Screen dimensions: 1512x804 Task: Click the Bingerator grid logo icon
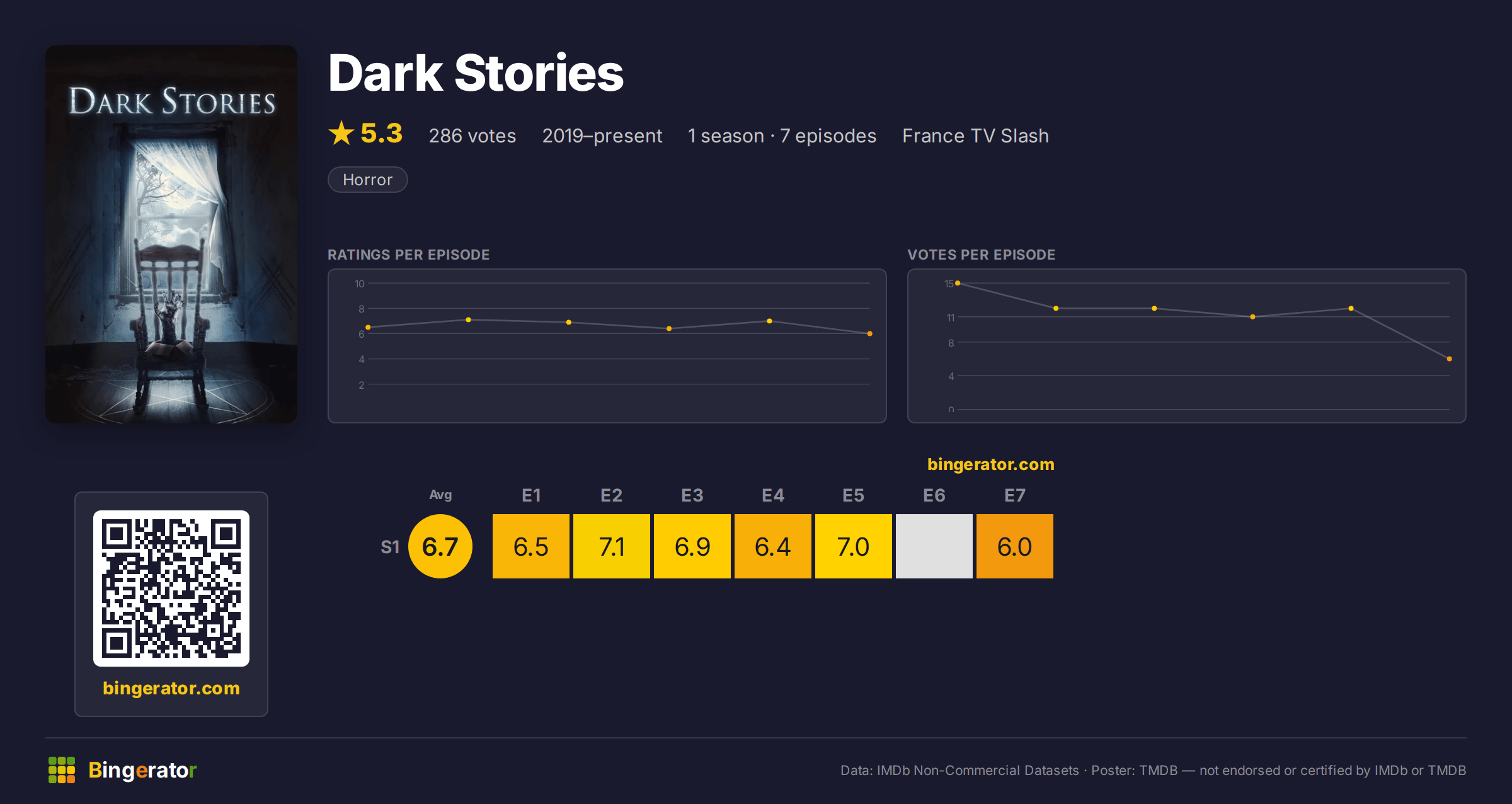(x=62, y=770)
